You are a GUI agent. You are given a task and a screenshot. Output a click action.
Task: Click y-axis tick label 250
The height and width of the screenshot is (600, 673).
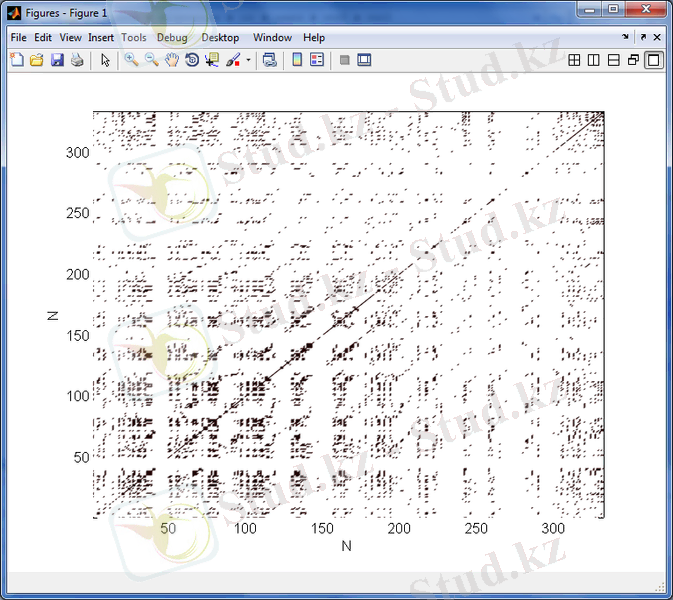(78, 213)
